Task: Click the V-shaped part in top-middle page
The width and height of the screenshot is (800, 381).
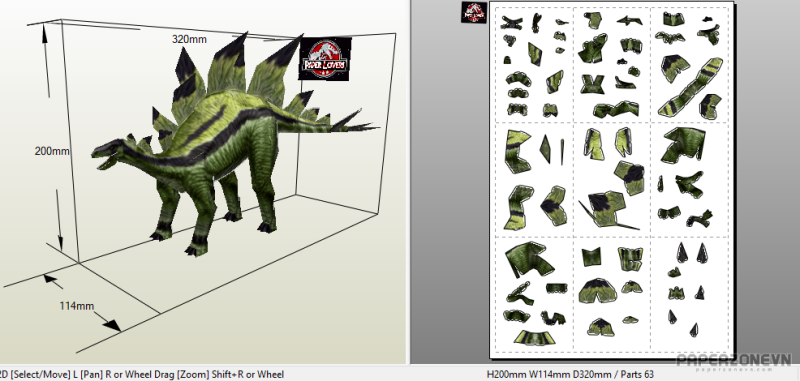Action: tap(592, 84)
